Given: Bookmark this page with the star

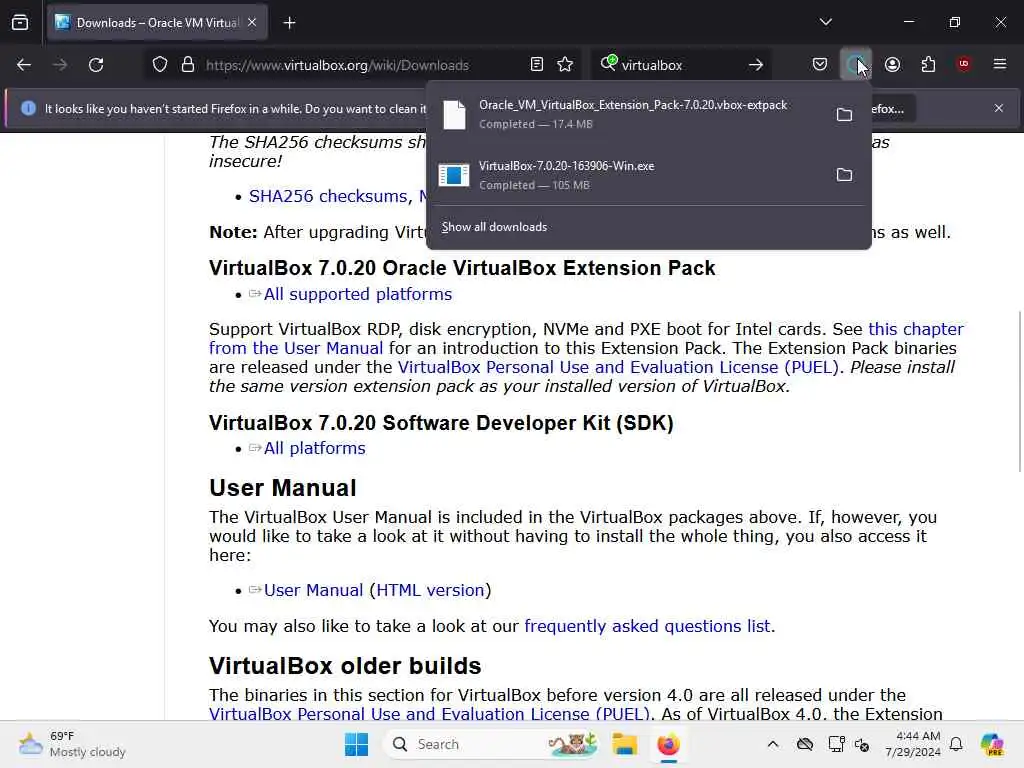Looking at the screenshot, I should click(565, 65).
